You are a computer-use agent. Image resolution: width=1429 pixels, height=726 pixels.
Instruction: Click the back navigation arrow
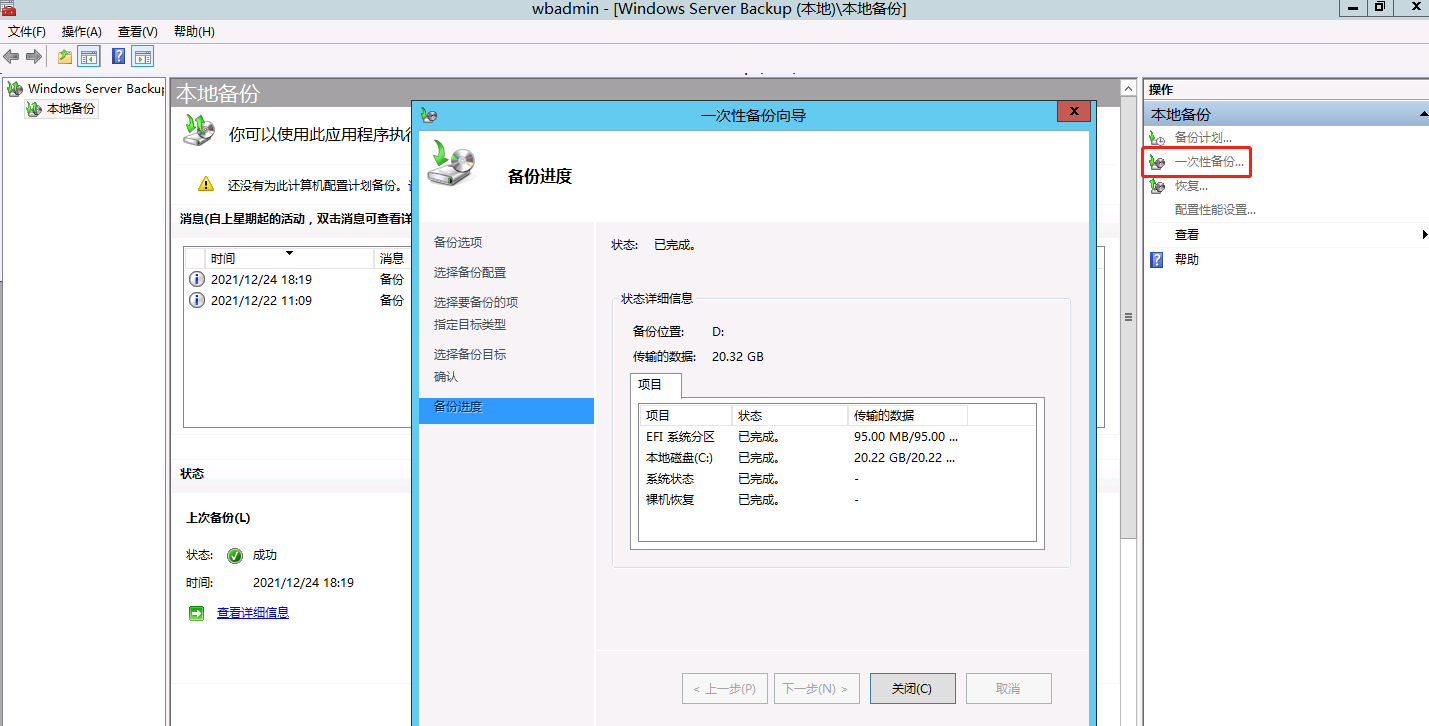coord(10,56)
